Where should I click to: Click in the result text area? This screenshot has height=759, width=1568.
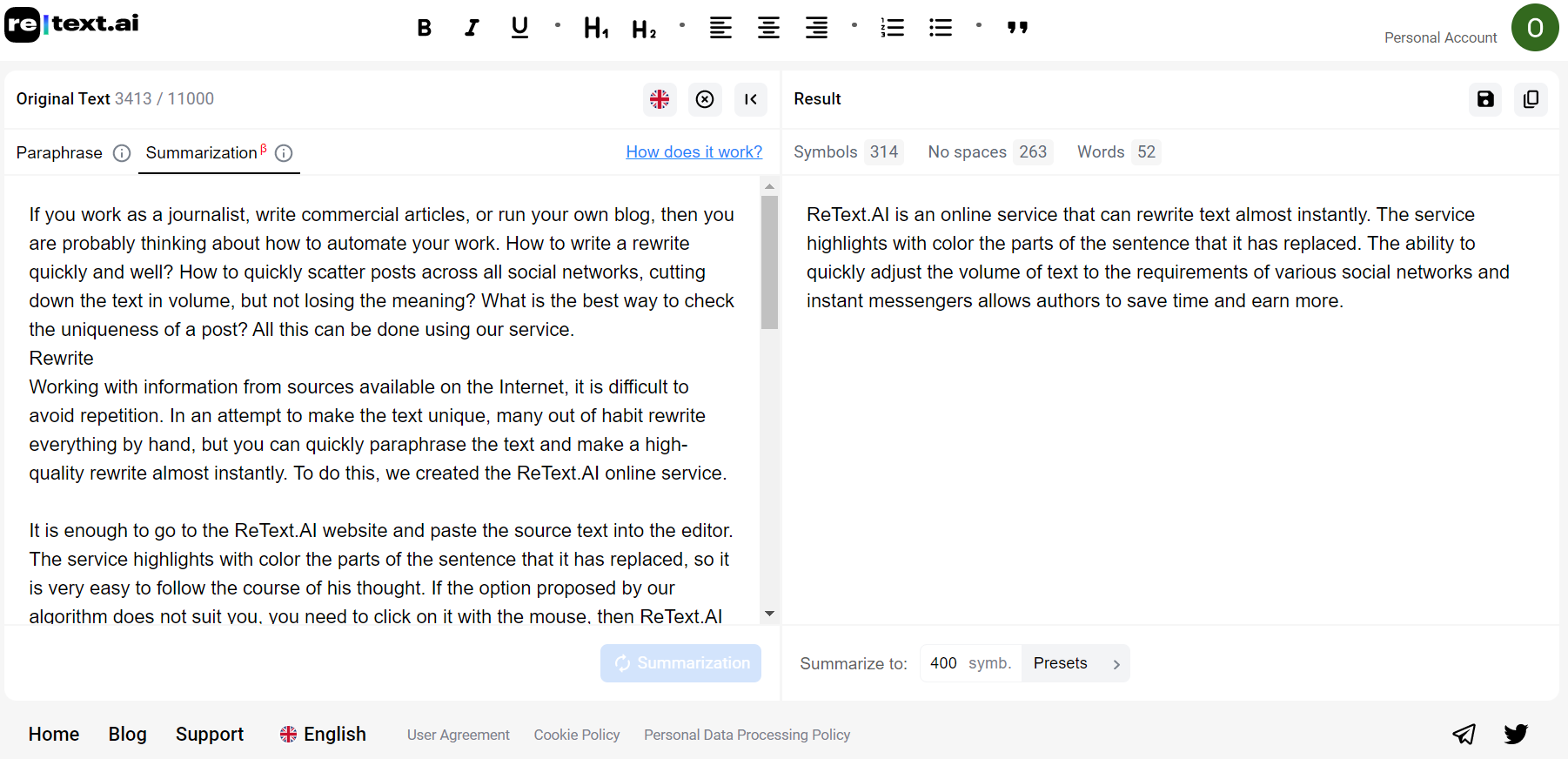(1170, 400)
